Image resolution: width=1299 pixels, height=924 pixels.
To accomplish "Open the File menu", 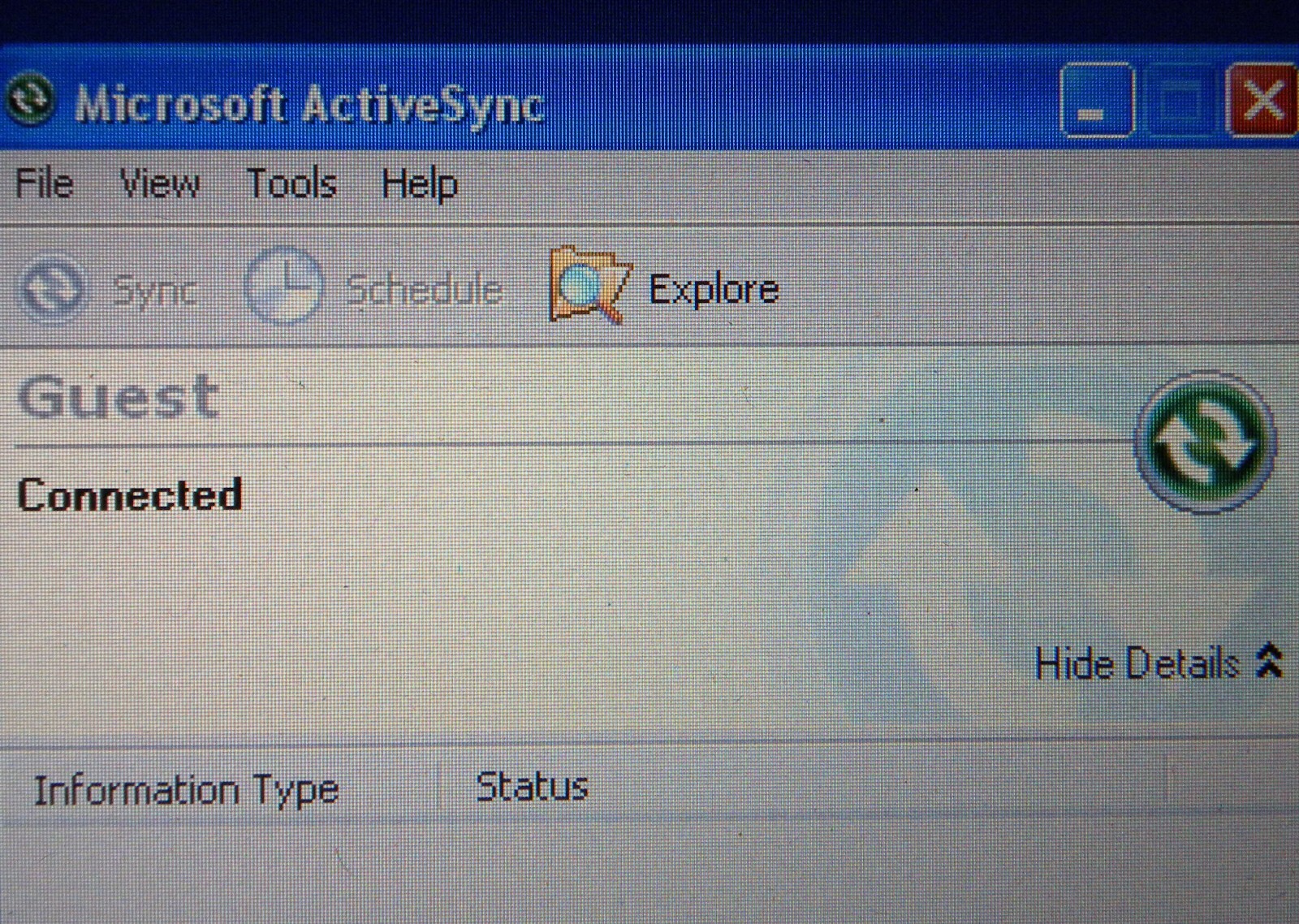I will coord(45,184).
